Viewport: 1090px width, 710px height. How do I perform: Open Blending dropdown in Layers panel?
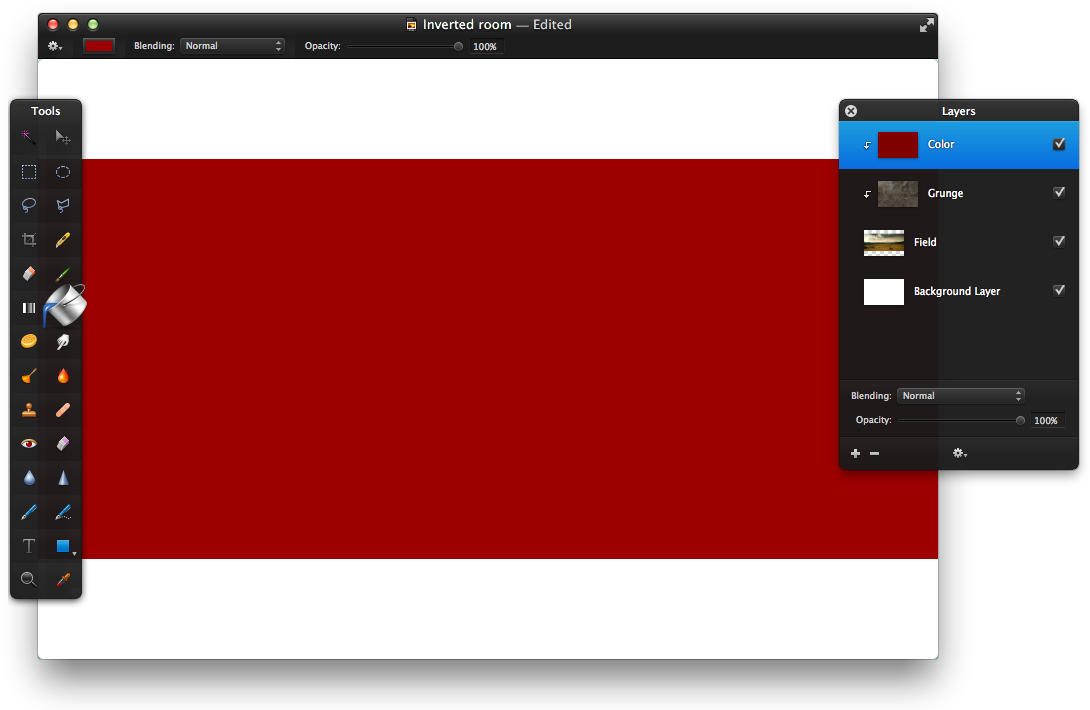960,396
